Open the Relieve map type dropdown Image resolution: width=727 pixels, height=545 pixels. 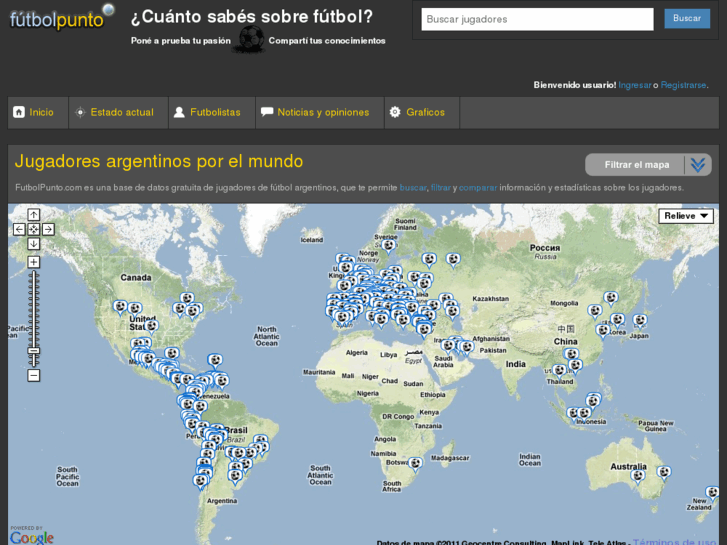686,216
